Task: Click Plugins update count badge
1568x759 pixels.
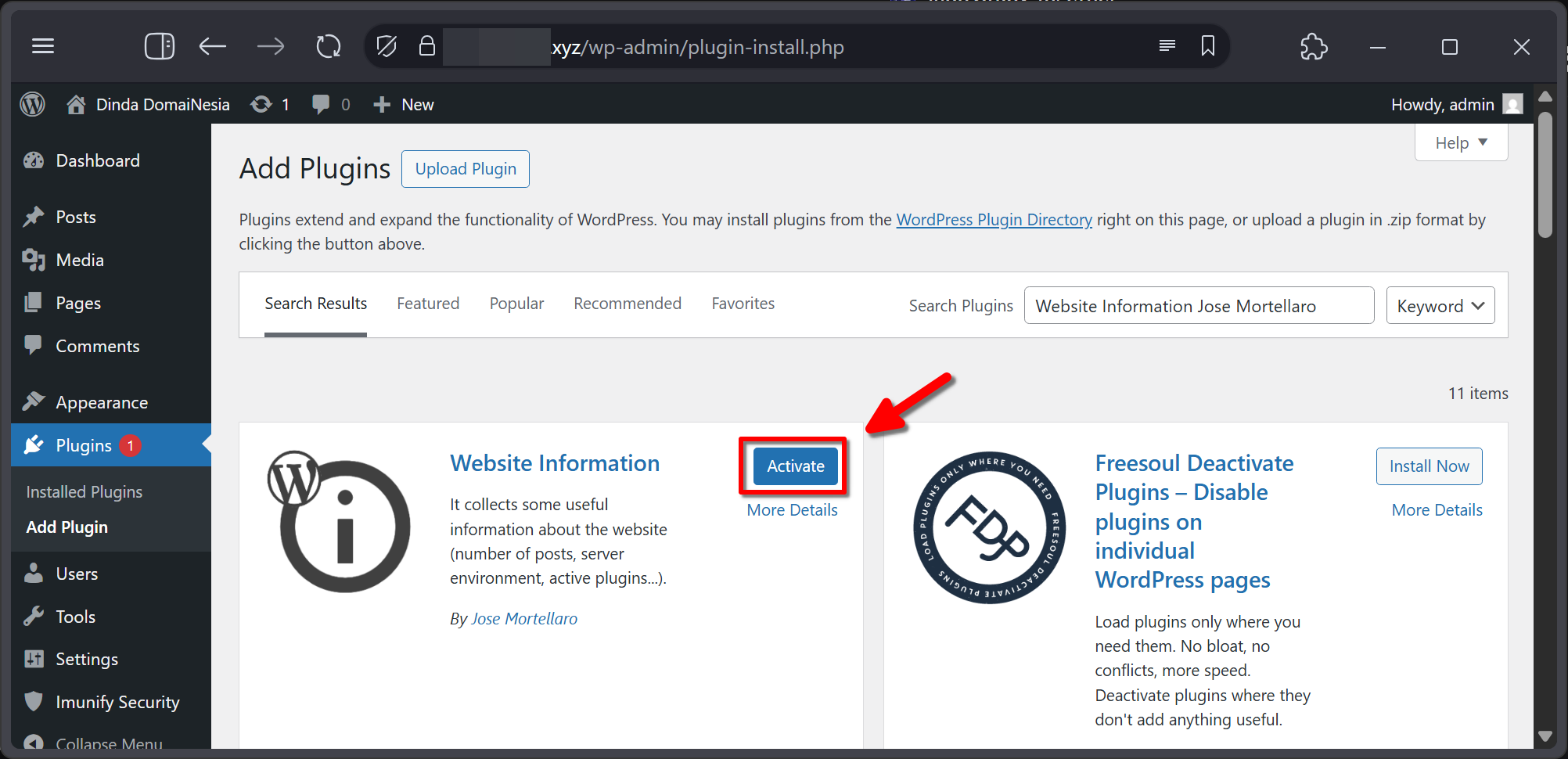Action: (131, 445)
